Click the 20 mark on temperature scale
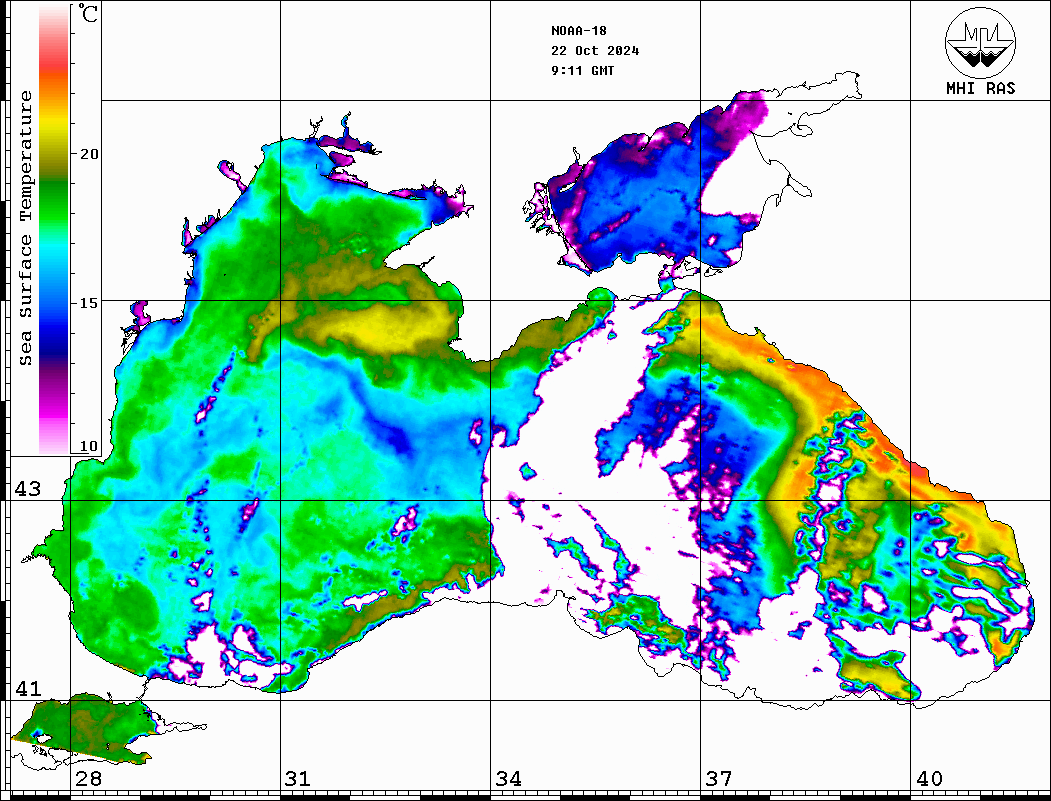This screenshot has width=1051, height=801. click(88, 154)
